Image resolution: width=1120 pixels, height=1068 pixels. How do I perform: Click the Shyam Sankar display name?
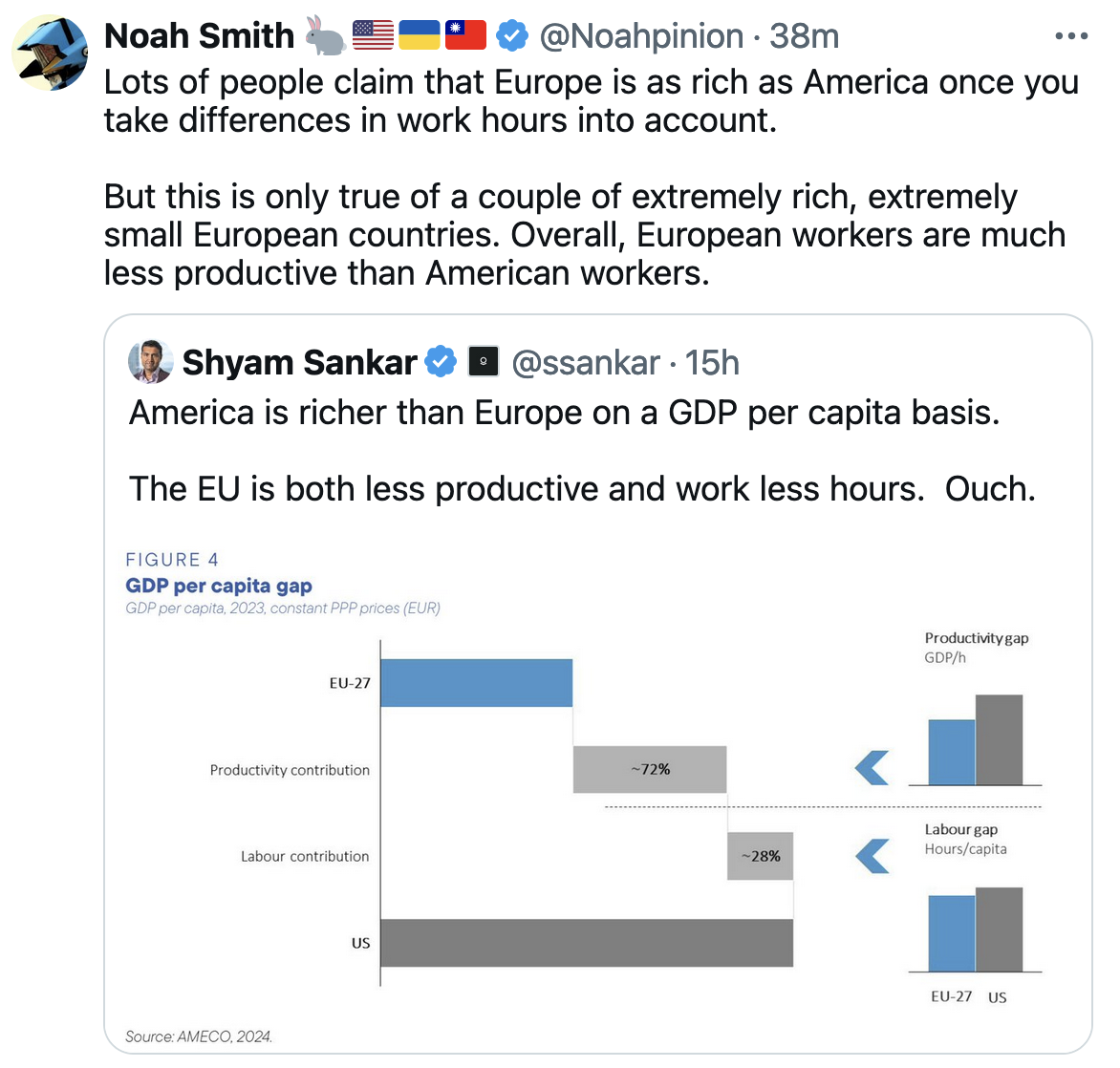299,363
